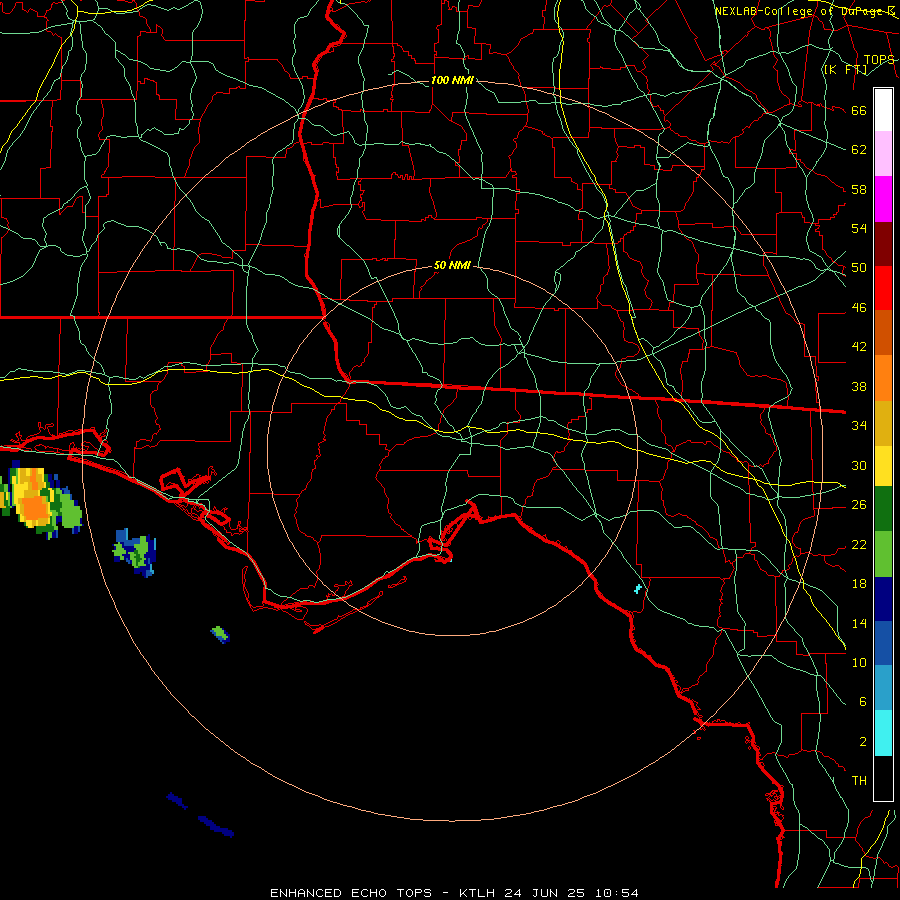Click the '66' label on the scale
Viewport: 900px width, 900px height.
(859, 110)
